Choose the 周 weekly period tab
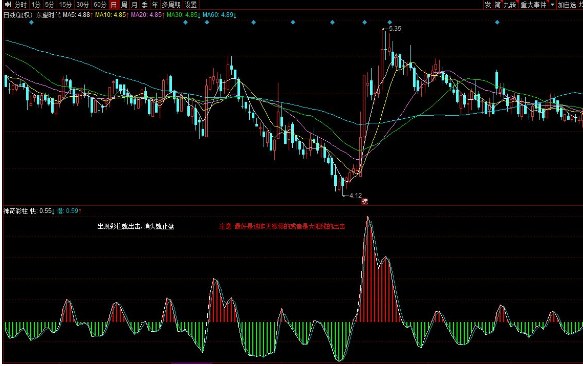583x366 pixels. tap(124, 4)
